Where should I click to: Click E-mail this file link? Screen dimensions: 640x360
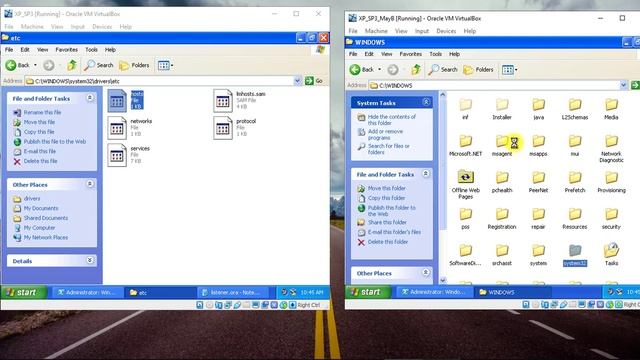click(x=40, y=151)
